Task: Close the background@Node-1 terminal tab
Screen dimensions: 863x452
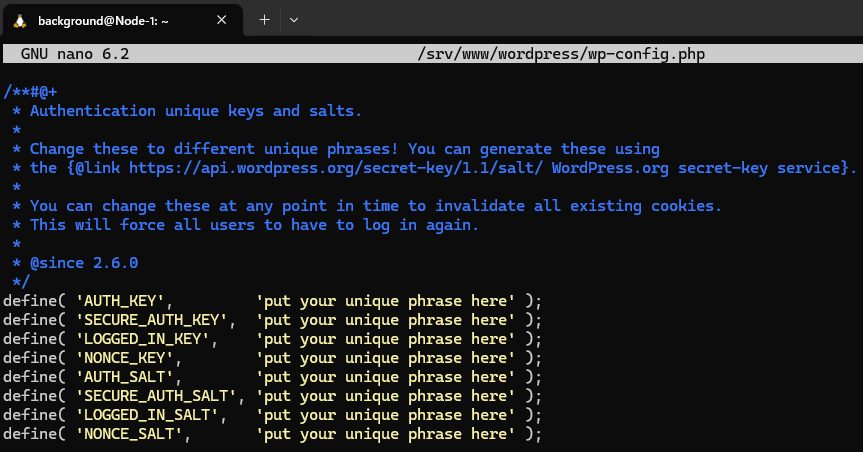Action: pyautogui.click(x=224, y=20)
